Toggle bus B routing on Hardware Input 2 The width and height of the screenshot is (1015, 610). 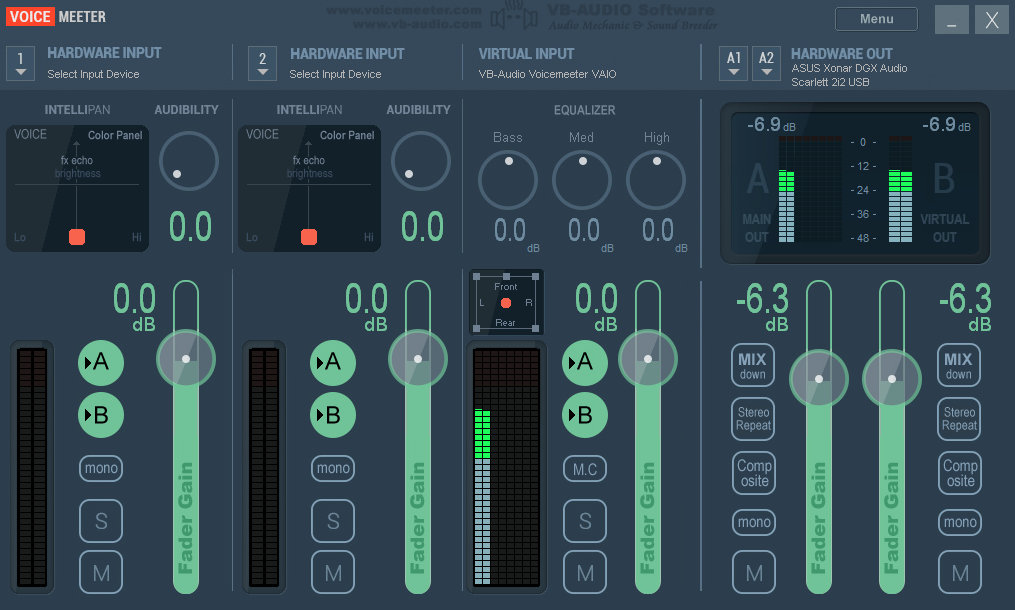point(333,415)
